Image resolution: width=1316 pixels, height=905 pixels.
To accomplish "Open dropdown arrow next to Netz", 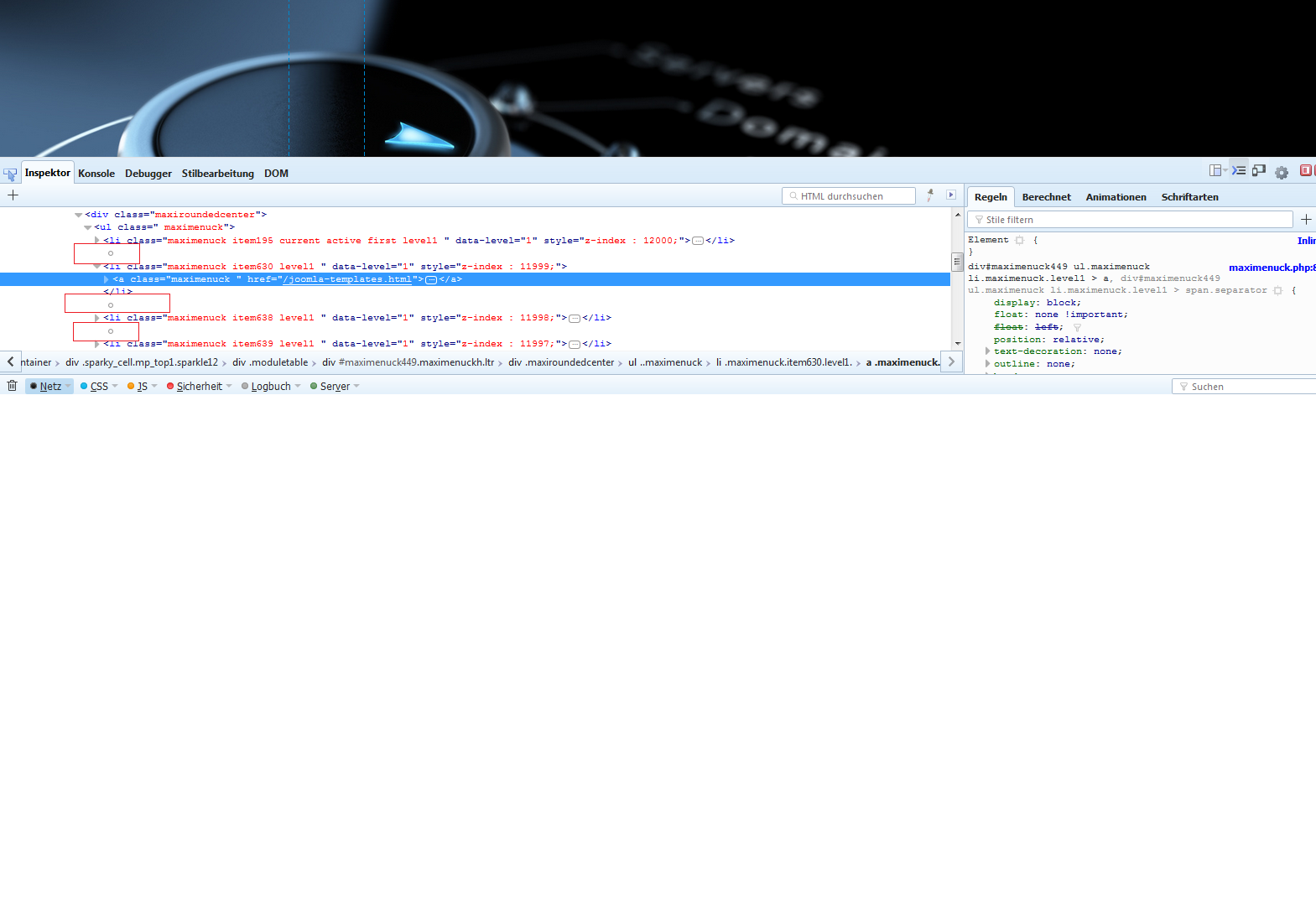I will coord(68,386).
